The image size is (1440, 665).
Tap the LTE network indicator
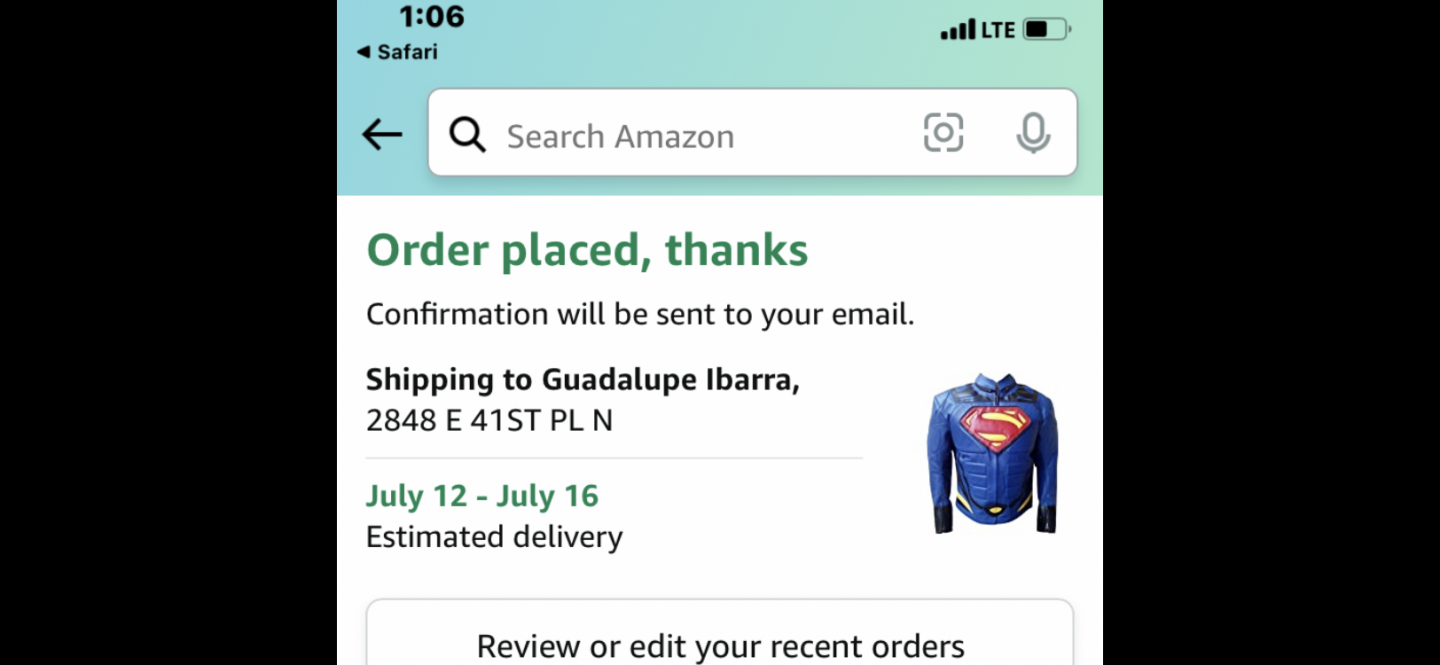(x=998, y=30)
